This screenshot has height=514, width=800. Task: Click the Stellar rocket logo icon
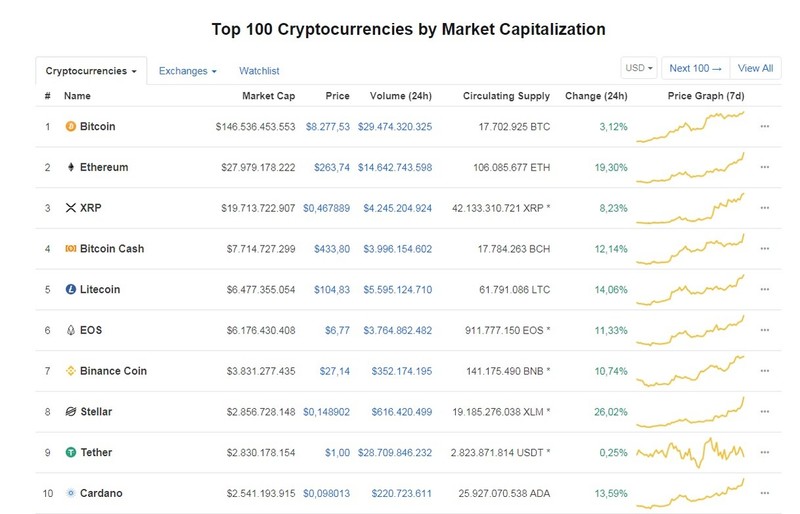point(70,411)
